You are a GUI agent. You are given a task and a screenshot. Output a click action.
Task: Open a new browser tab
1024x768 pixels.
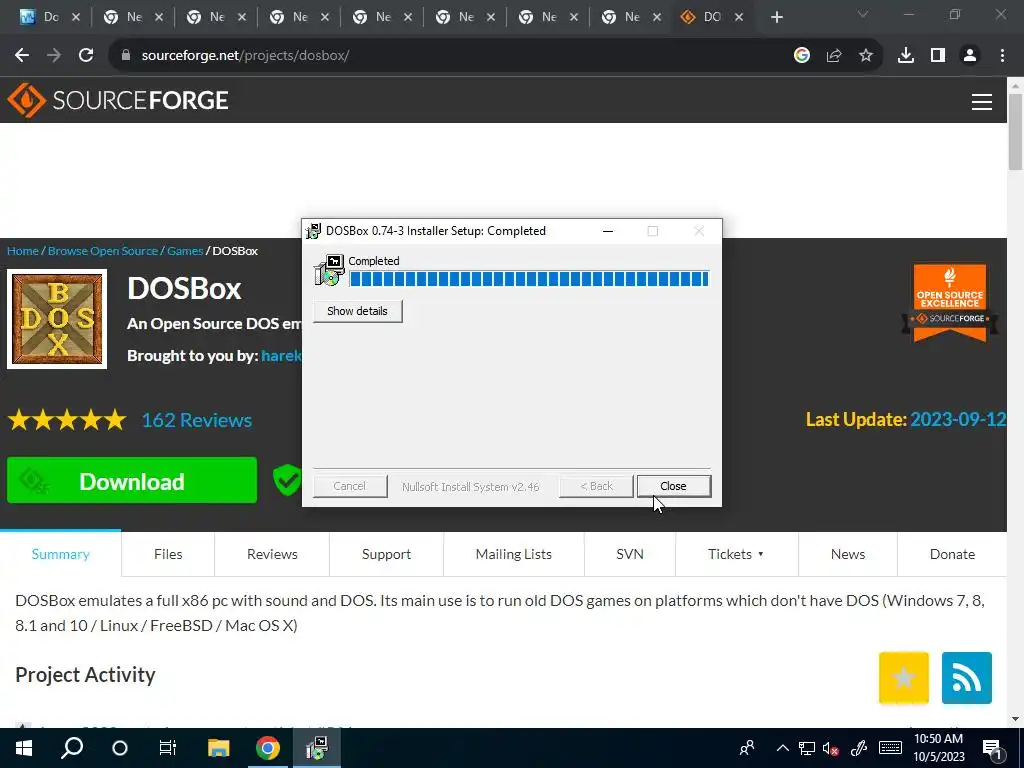pyautogui.click(x=776, y=18)
